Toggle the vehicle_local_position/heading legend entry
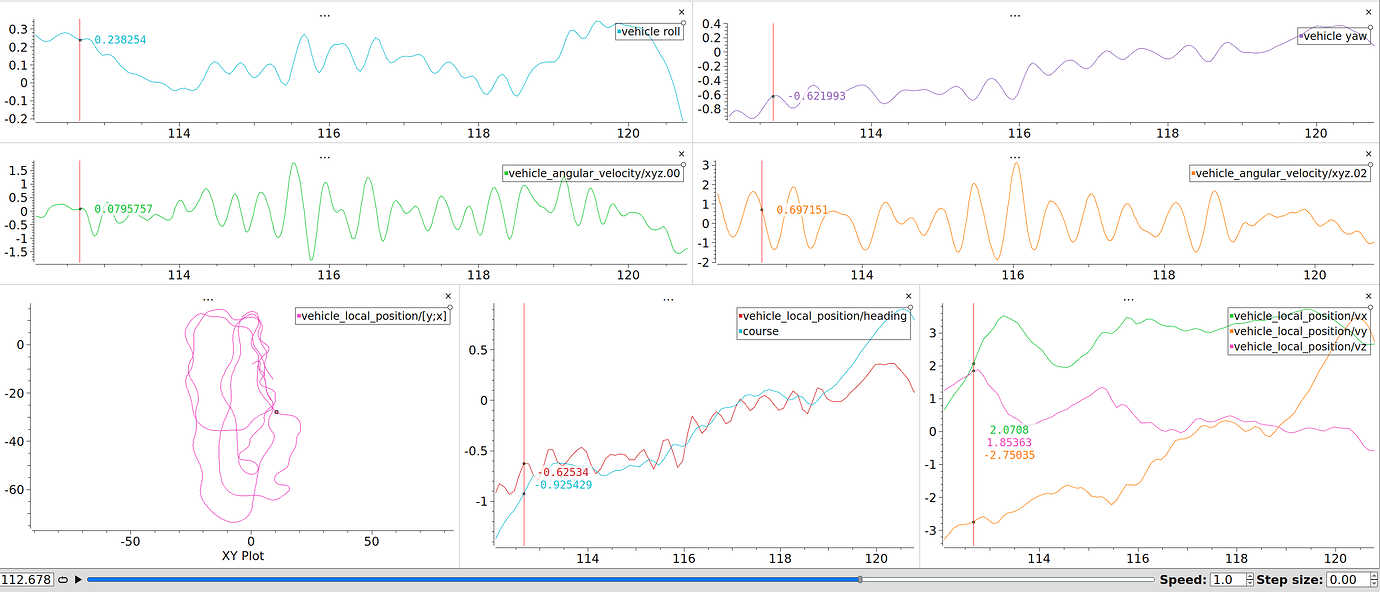The width and height of the screenshot is (1380, 592). coord(822,316)
